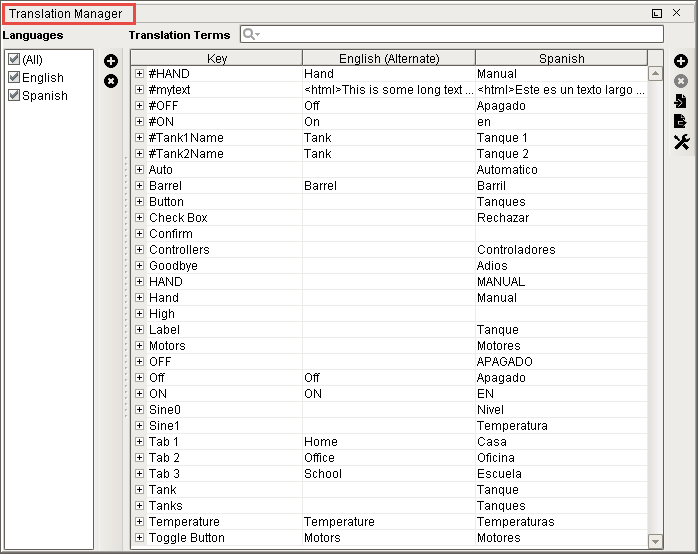
Task: Select the Spanish cell 'Oficina'
Action: [561, 458]
